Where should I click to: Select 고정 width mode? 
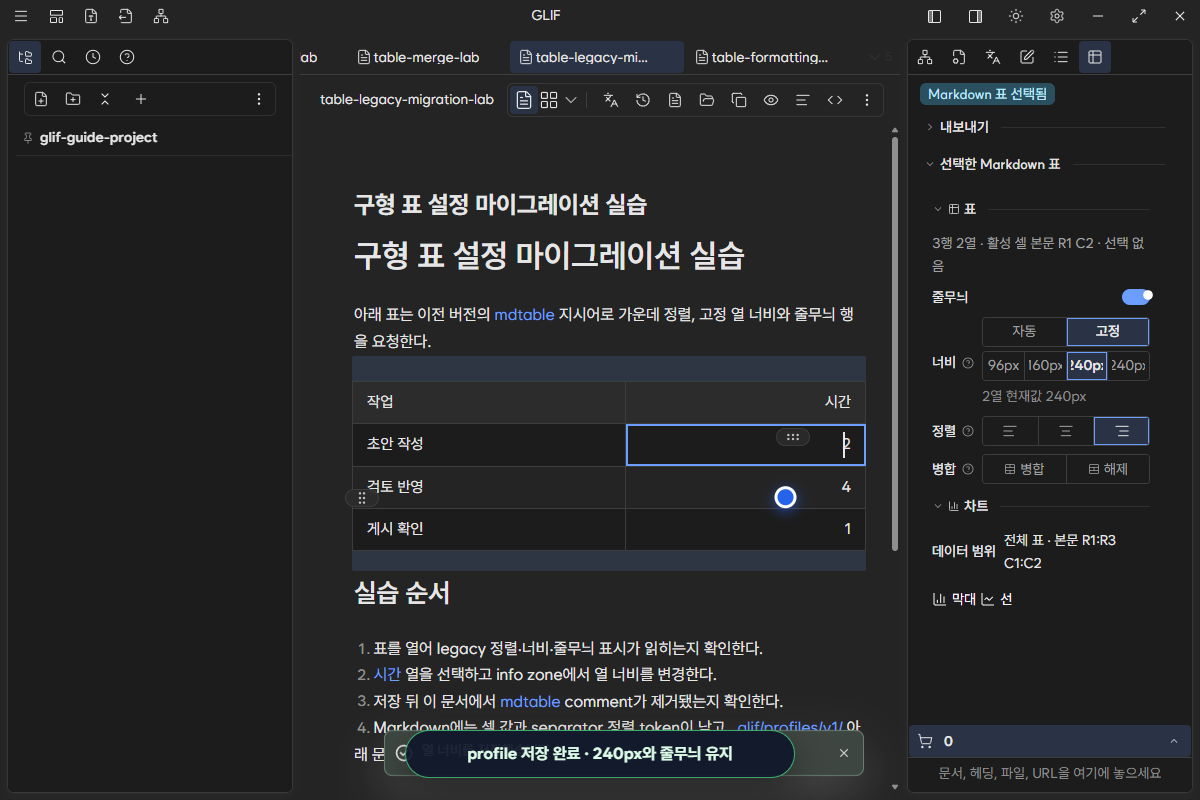pyautogui.click(x=1108, y=331)
